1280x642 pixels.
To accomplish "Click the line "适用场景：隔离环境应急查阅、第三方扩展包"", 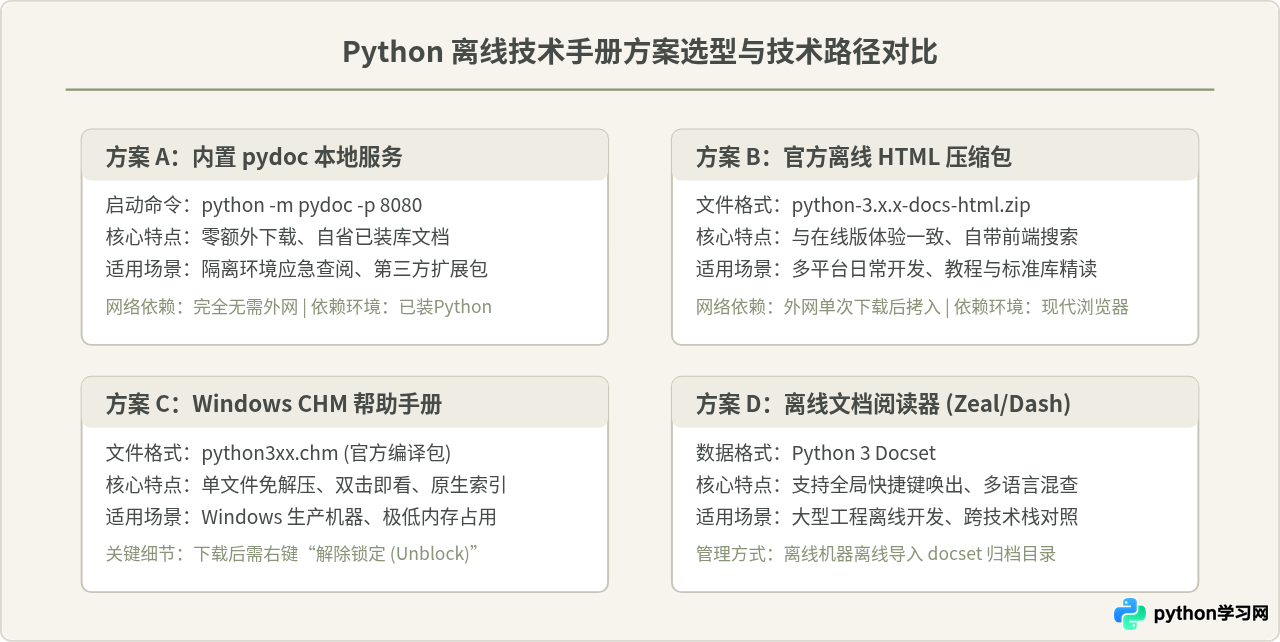I will tap(297, 269).
